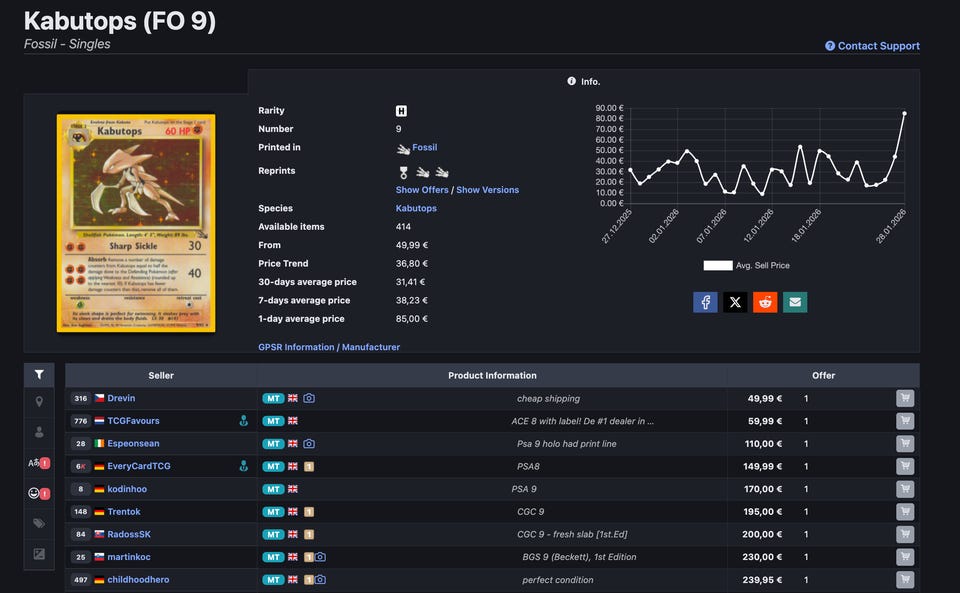Open seller kodinhoo's profile

[x=127, y=489]
